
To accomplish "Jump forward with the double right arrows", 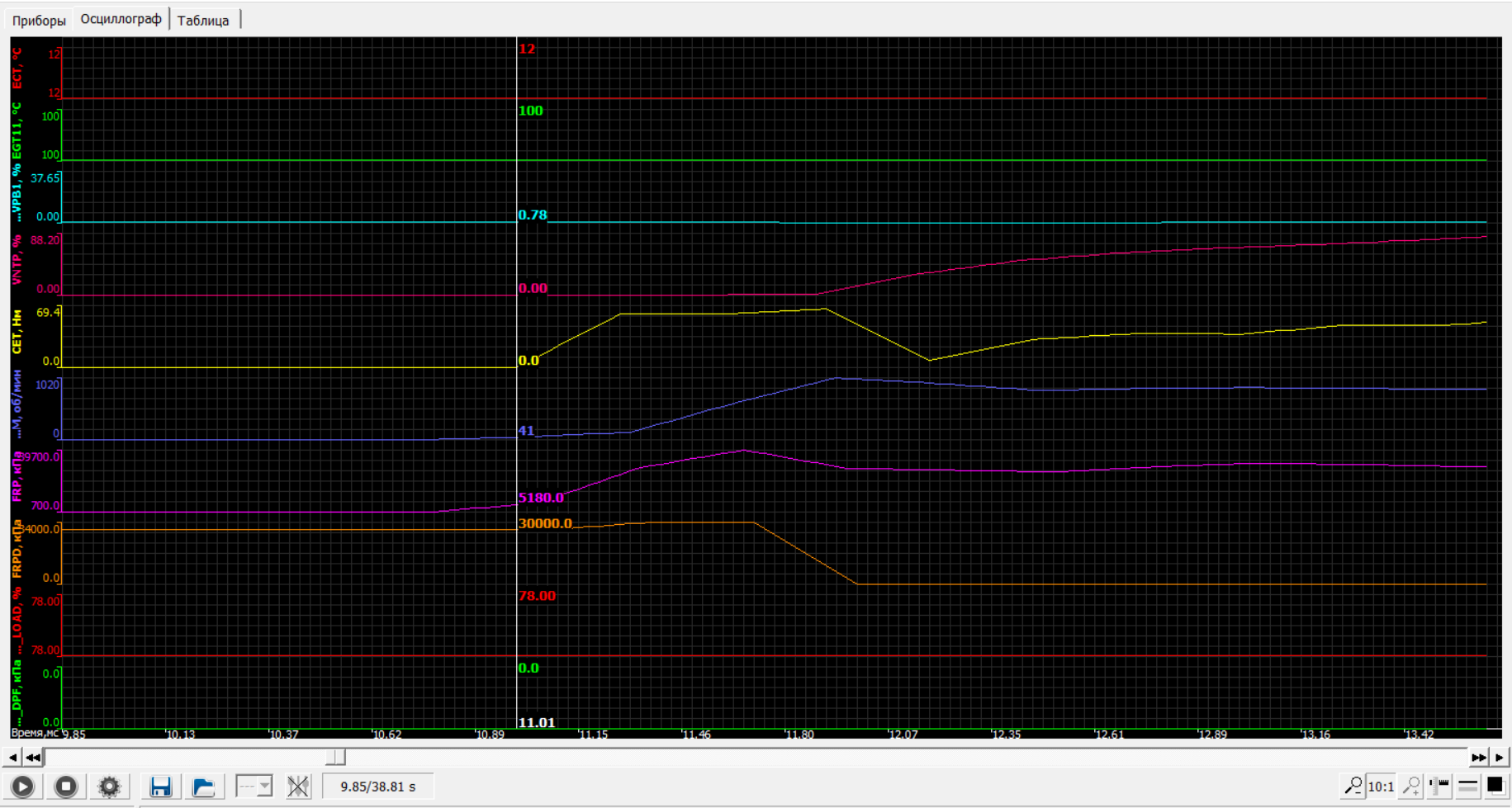I will [1478, 757].
